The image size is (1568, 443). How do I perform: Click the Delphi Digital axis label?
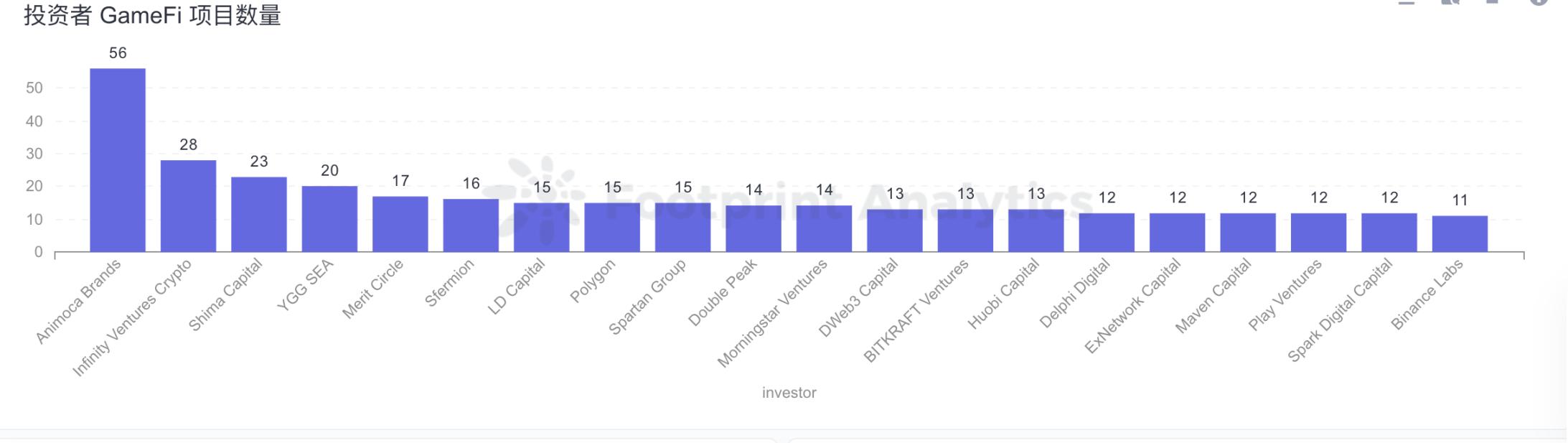1075,293
